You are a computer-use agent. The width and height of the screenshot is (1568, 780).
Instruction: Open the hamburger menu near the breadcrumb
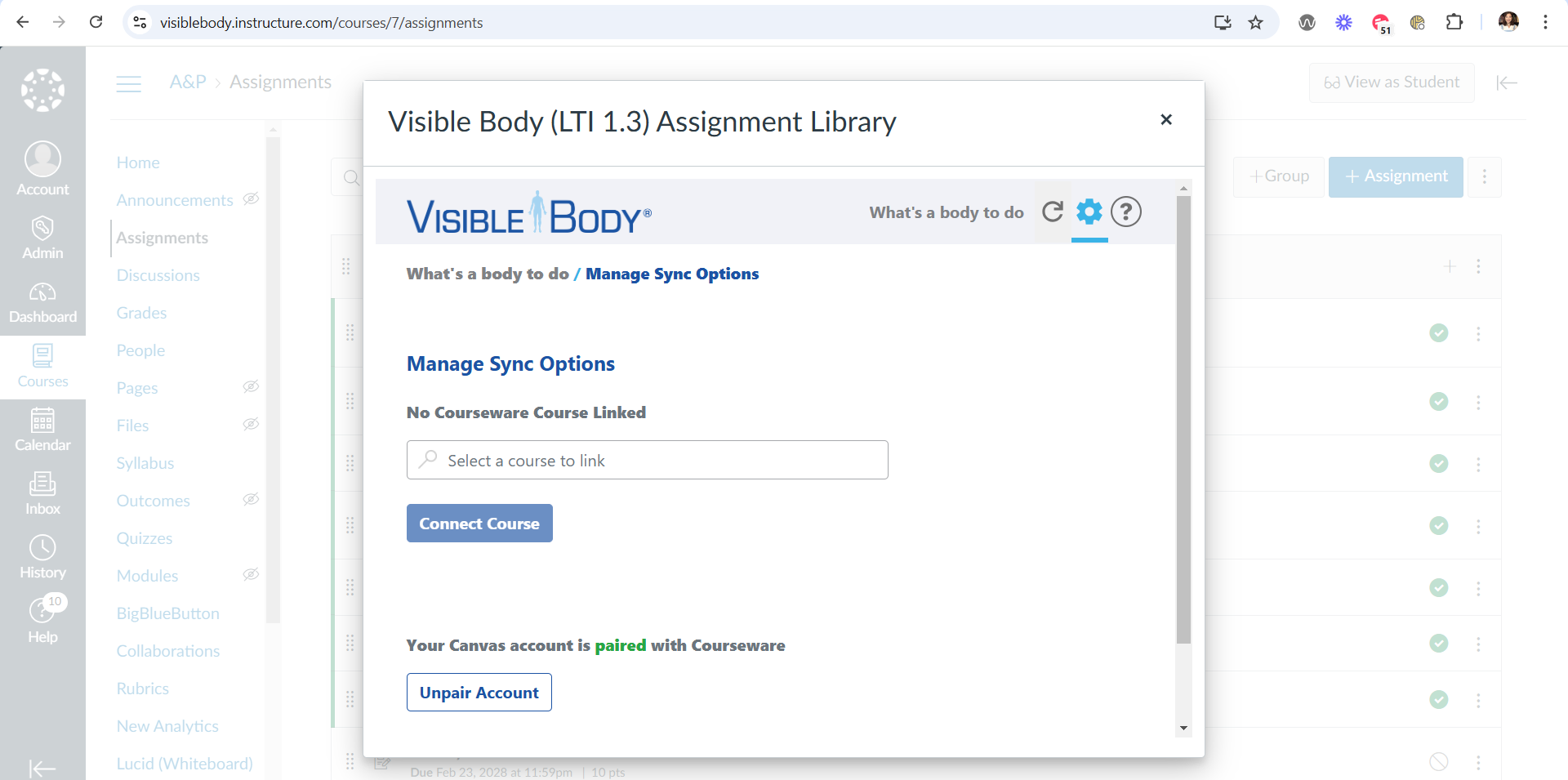(128, 83)
